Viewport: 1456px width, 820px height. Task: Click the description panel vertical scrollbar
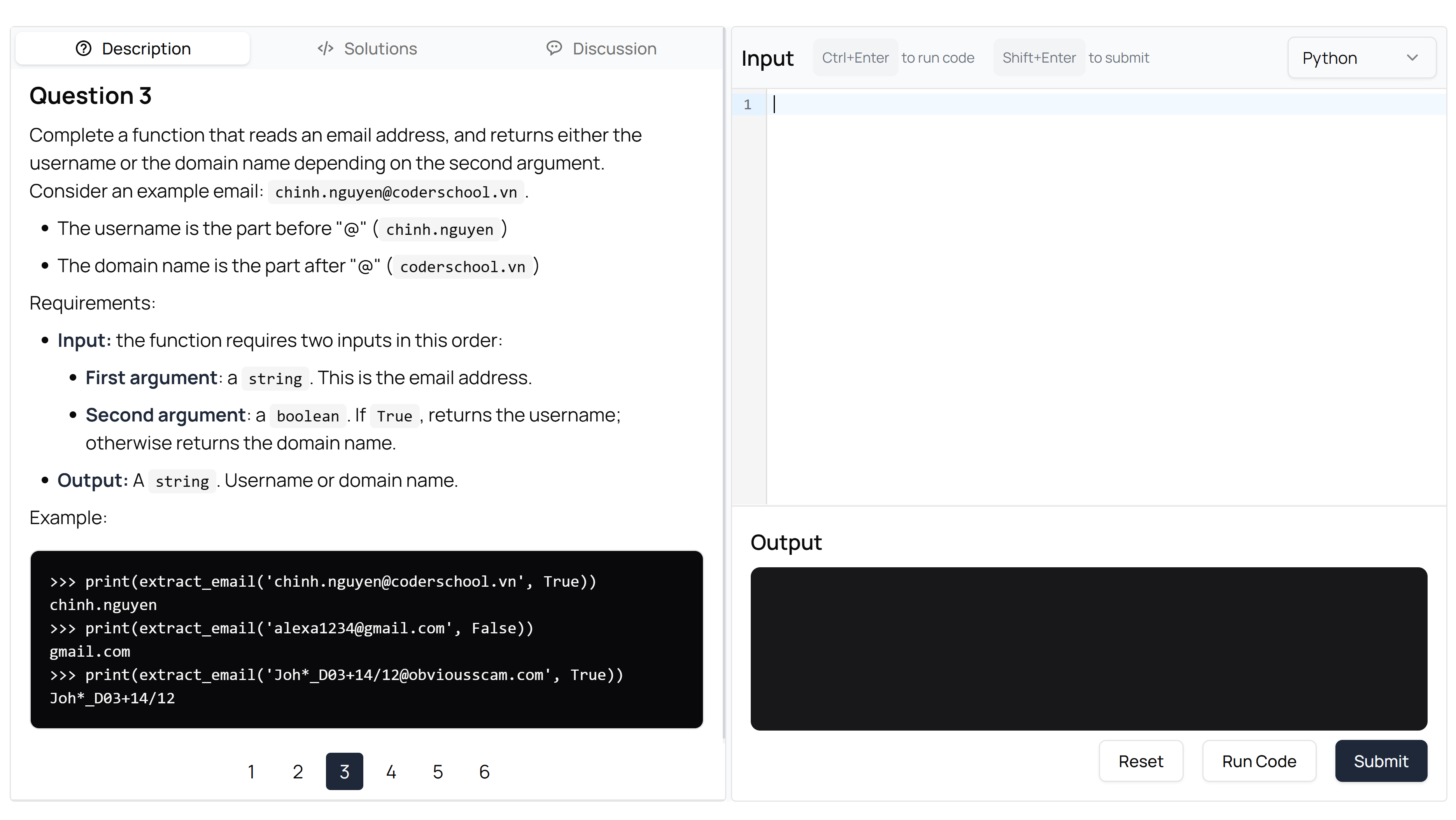tap(724, 382)
